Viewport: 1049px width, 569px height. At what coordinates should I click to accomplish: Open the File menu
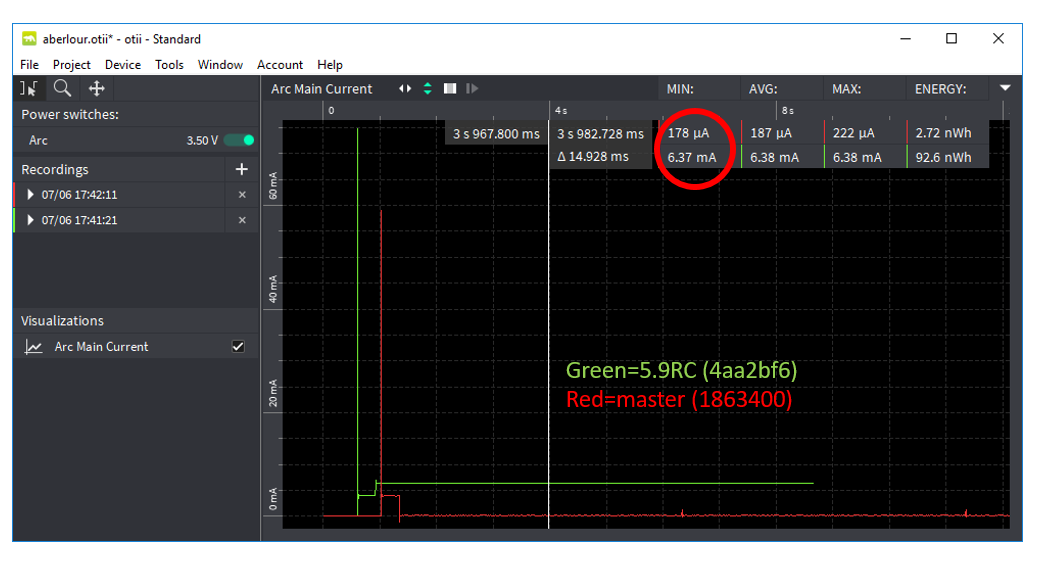point(29,65)
